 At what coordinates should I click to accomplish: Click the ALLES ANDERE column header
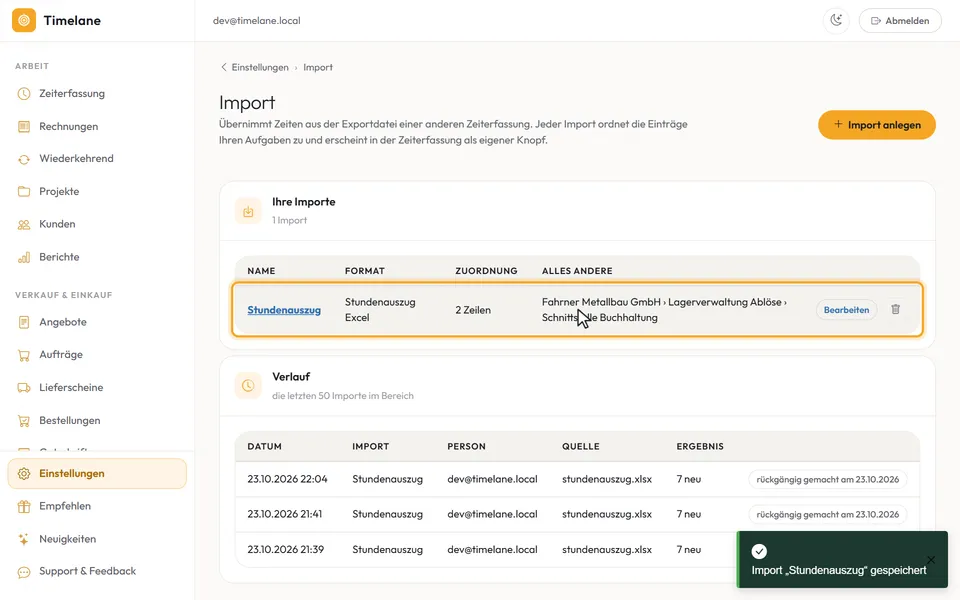pos(577,271)
